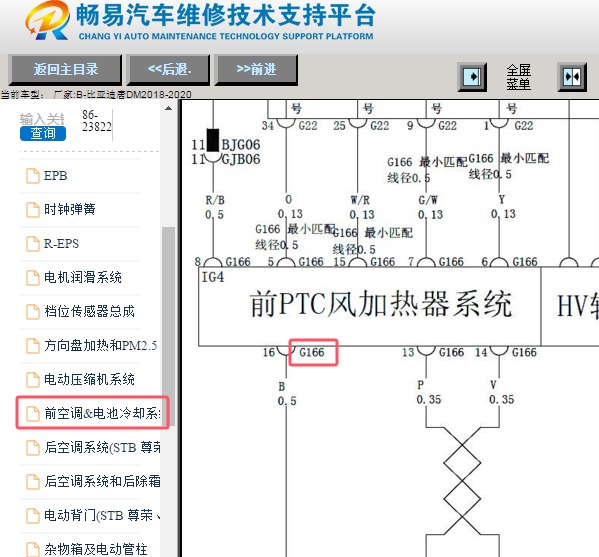Click the single-arrow panel collapse icon
The image size is (599, 557).
point(472,77)
